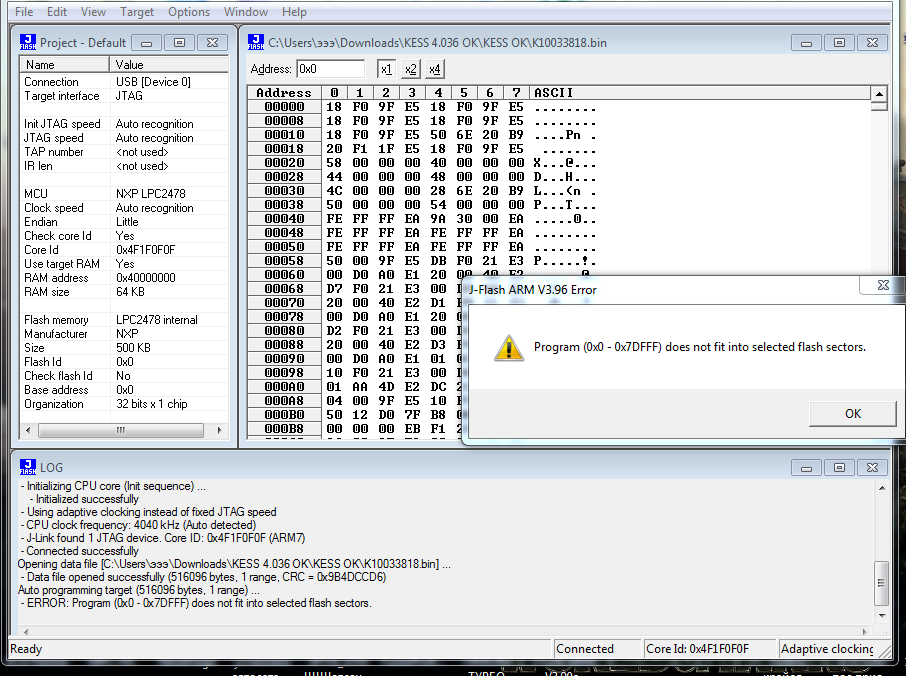
Task: Close the K10033818.bin data window
Action: click(x=872, y=43)
